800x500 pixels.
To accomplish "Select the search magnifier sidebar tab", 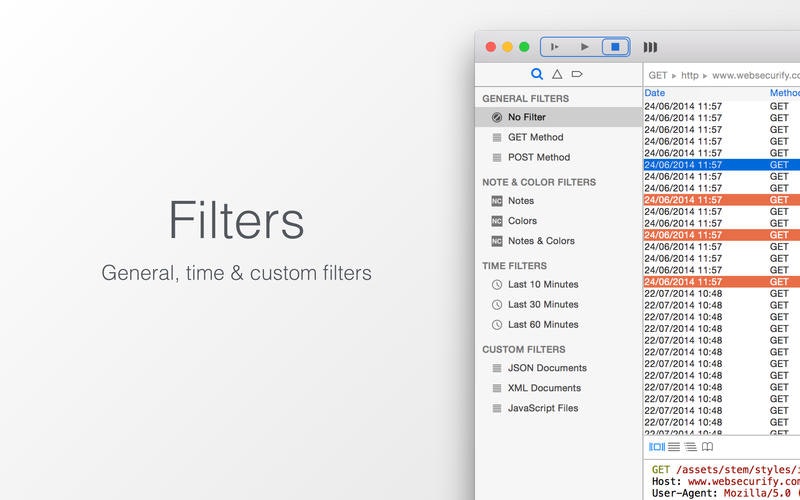I will pyautogui.click(x=537, y=74).
